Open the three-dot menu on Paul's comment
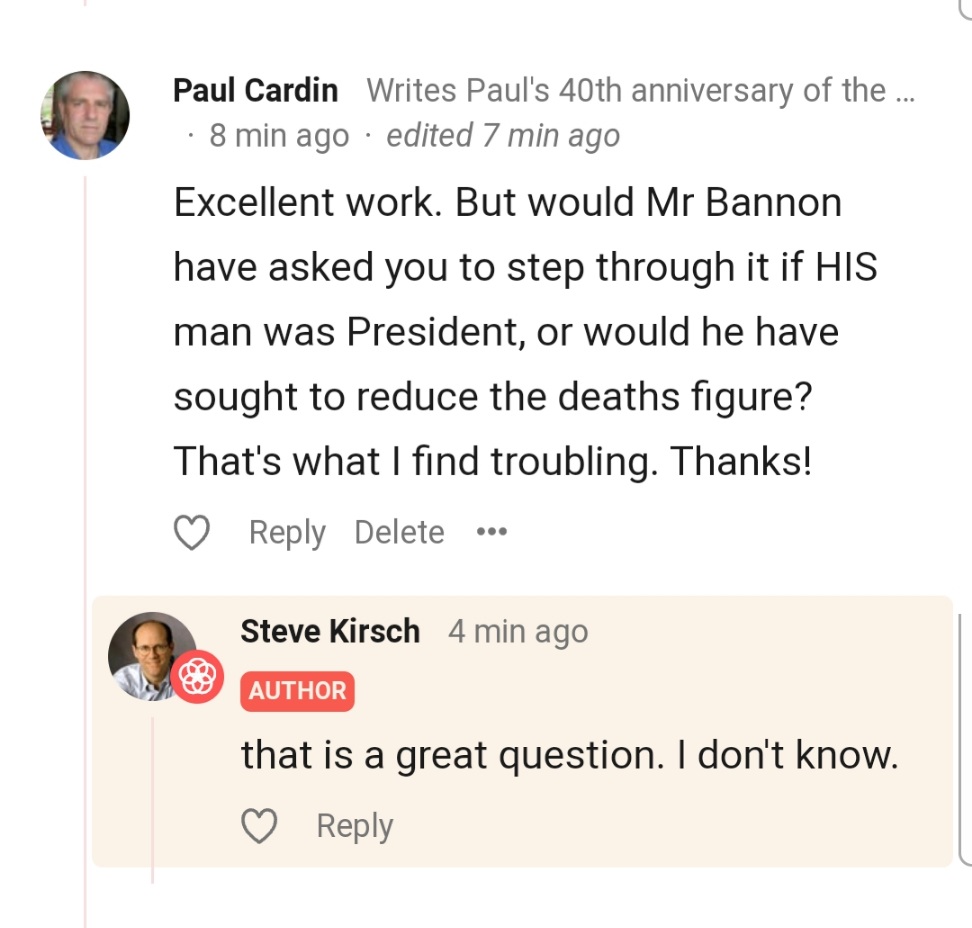 pos(491,532)
